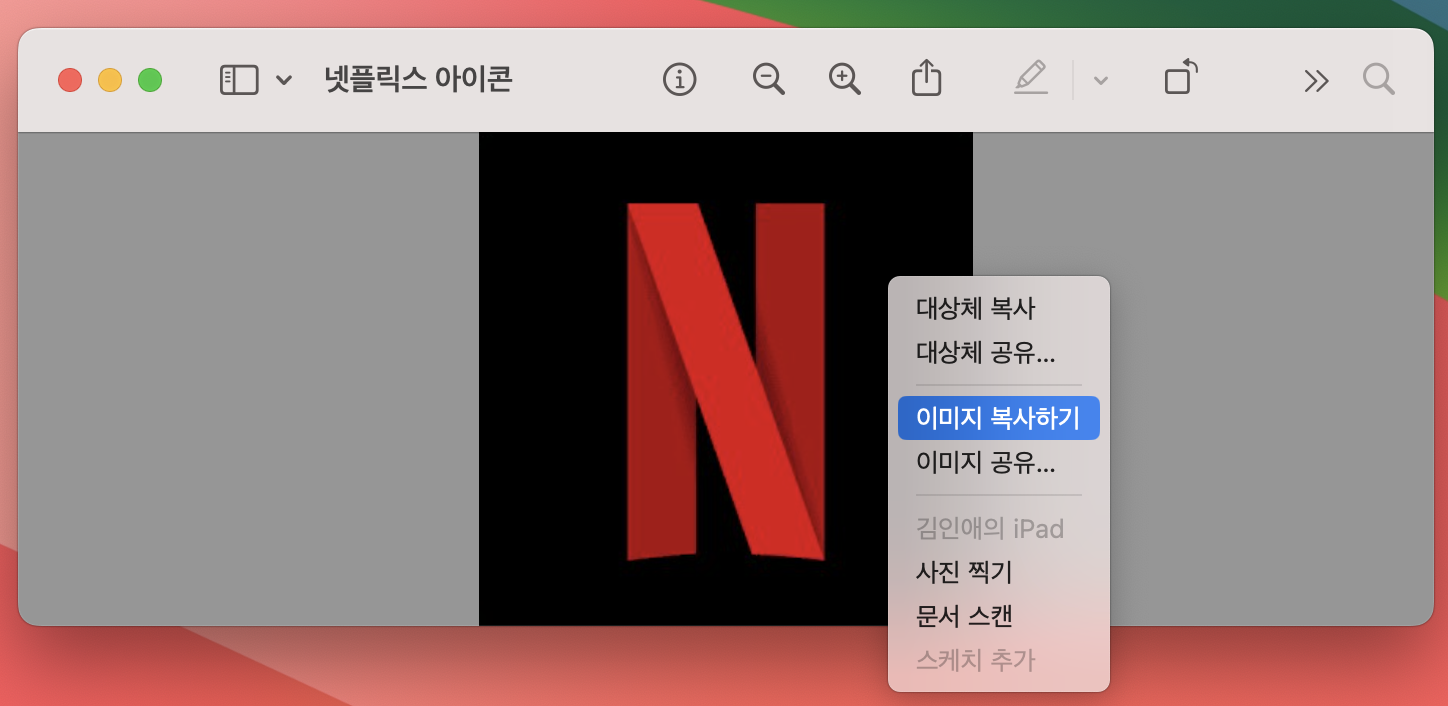Select 이미지 공유... menu entry
This screenshot has width=1448, height=706.
(999, 462)
